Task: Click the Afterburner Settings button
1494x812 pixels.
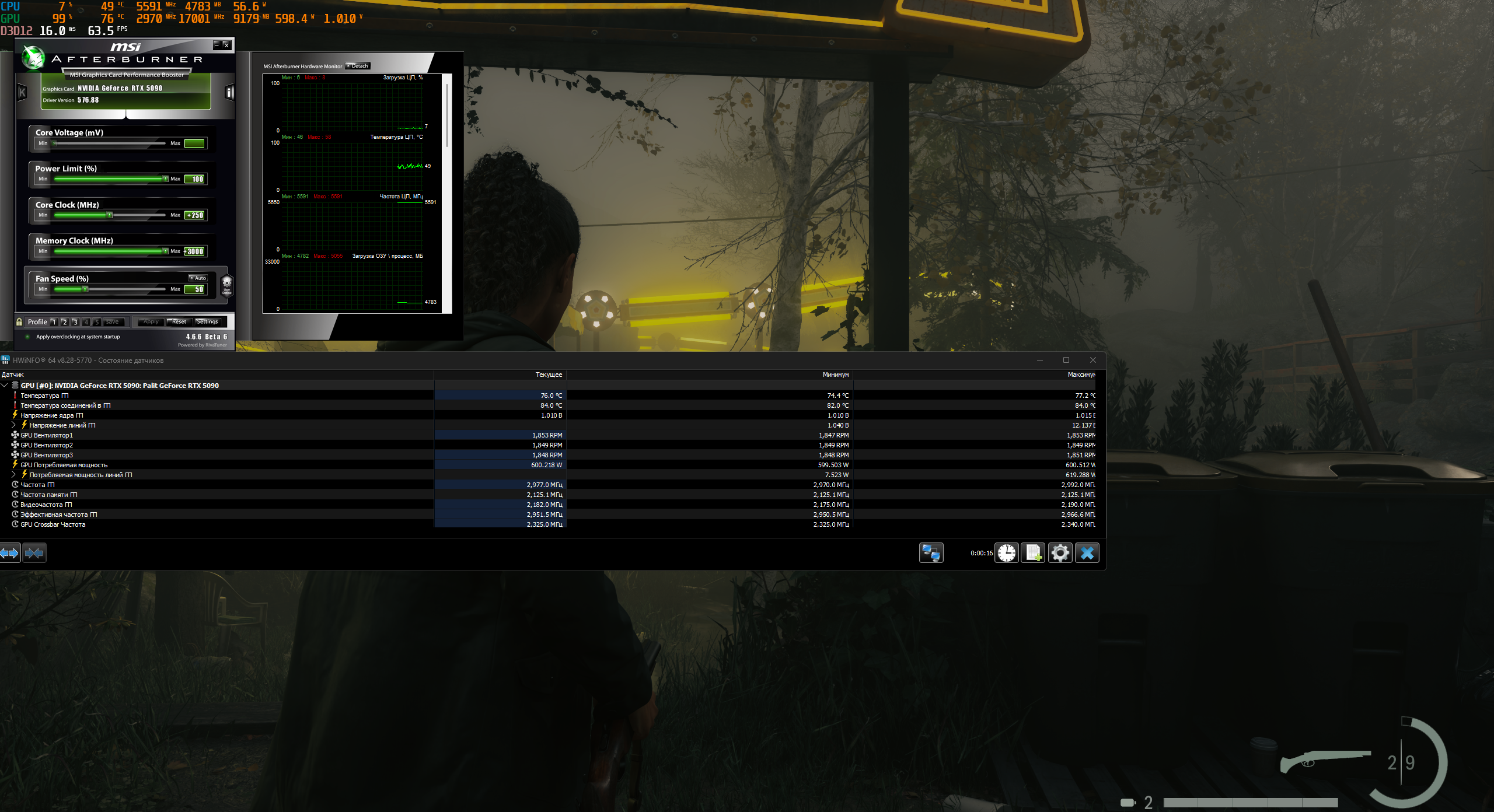Action: [207, 321]
